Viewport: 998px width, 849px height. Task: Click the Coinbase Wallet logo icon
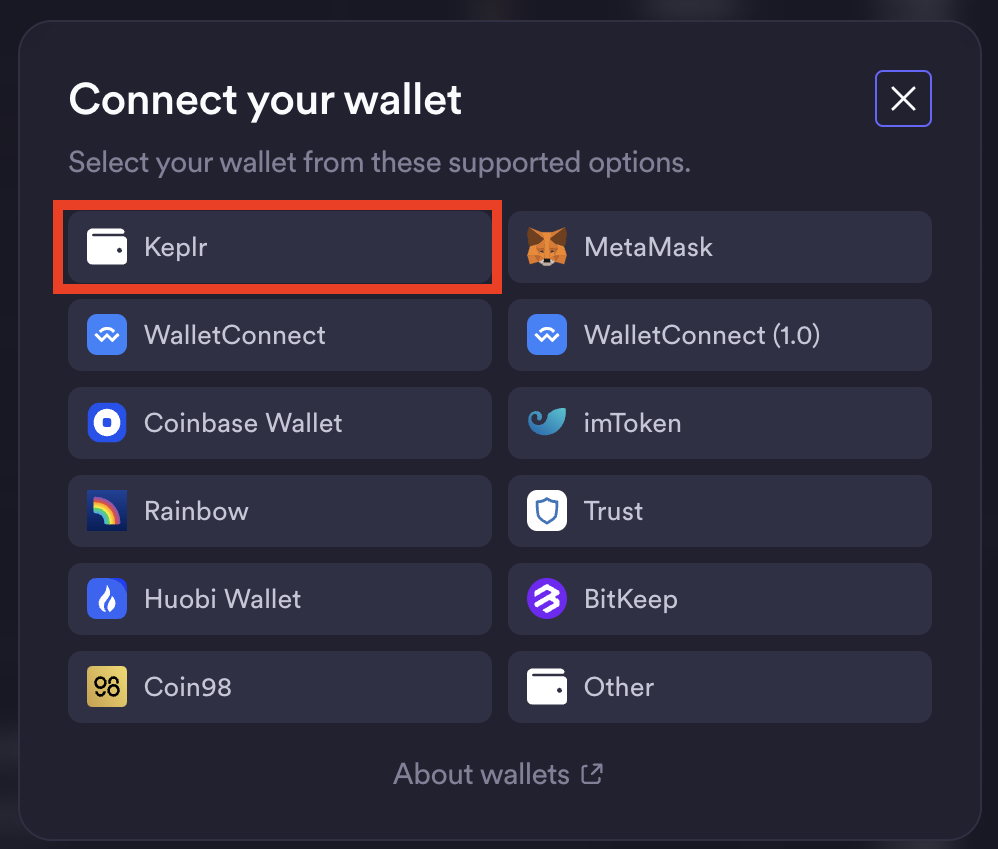point(107,423)
